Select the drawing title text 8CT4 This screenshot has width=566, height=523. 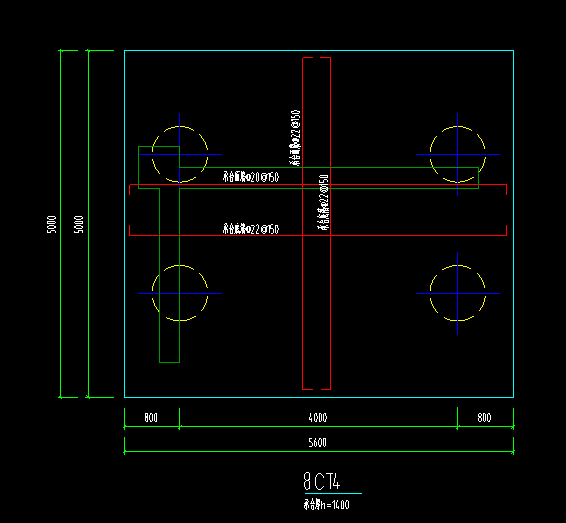click(x=322, y=481)
